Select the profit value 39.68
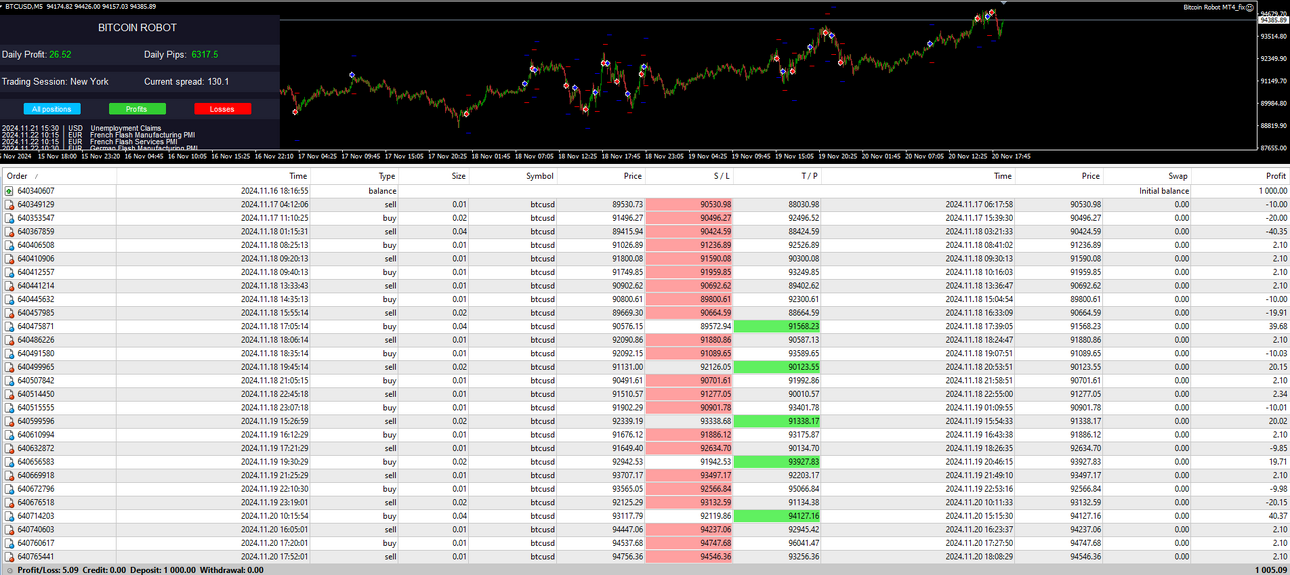 (x=1278, y=326)
